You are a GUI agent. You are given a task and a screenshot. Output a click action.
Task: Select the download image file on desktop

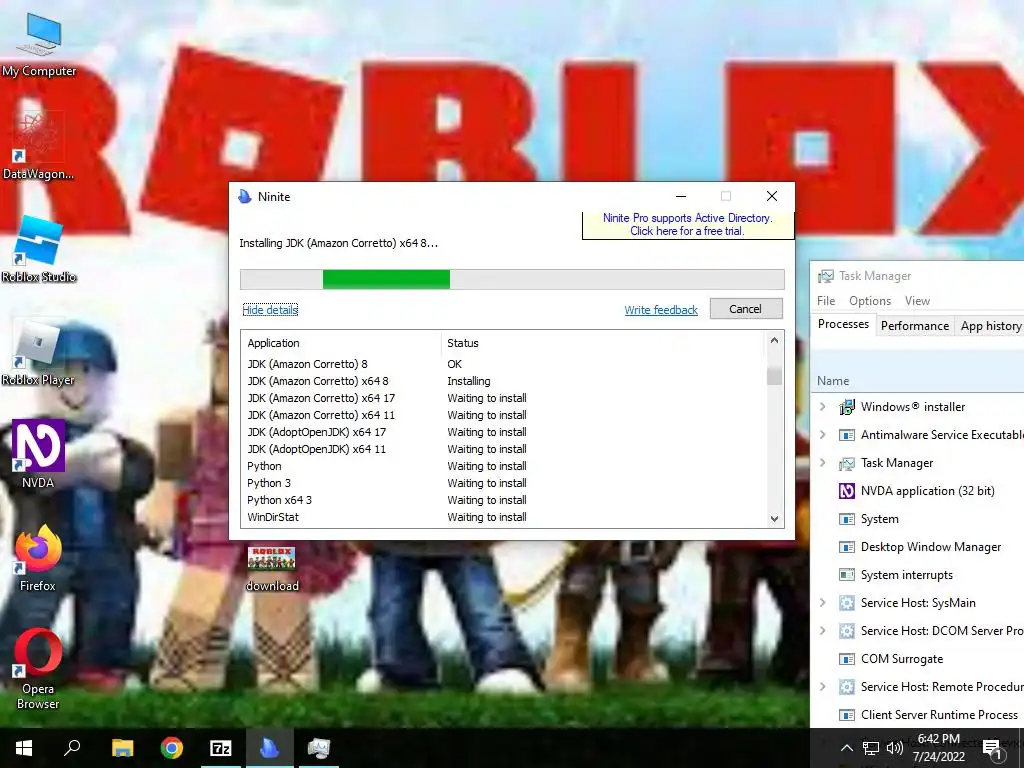coord(272,568)
